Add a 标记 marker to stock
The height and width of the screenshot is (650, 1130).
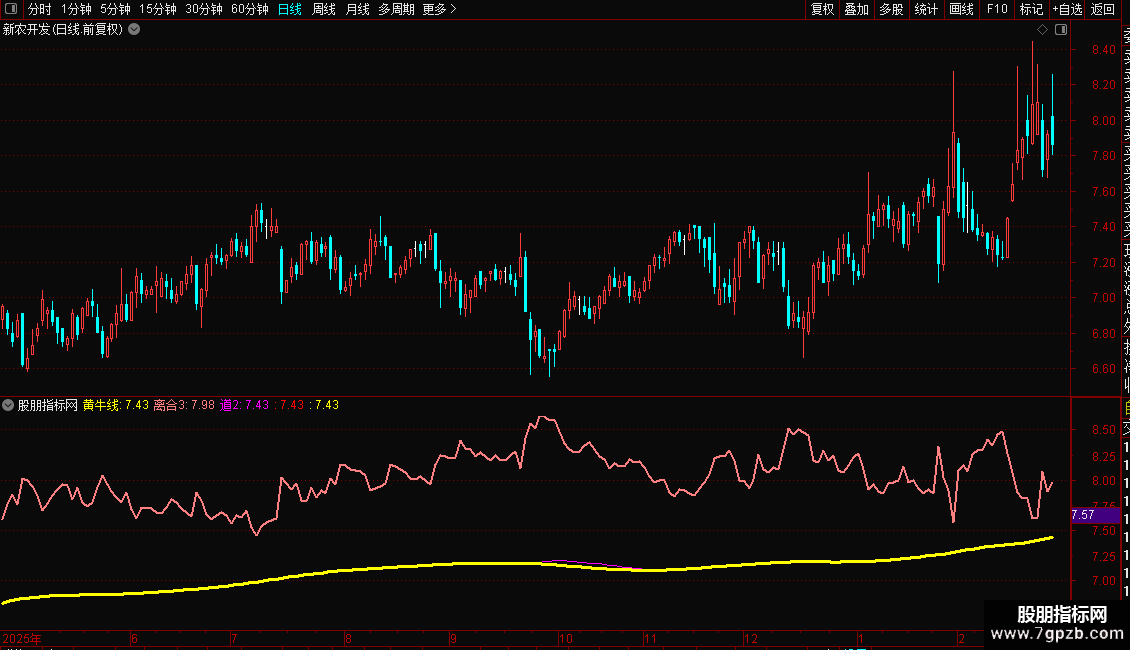pyautogui.click(x=1031, y=9)
